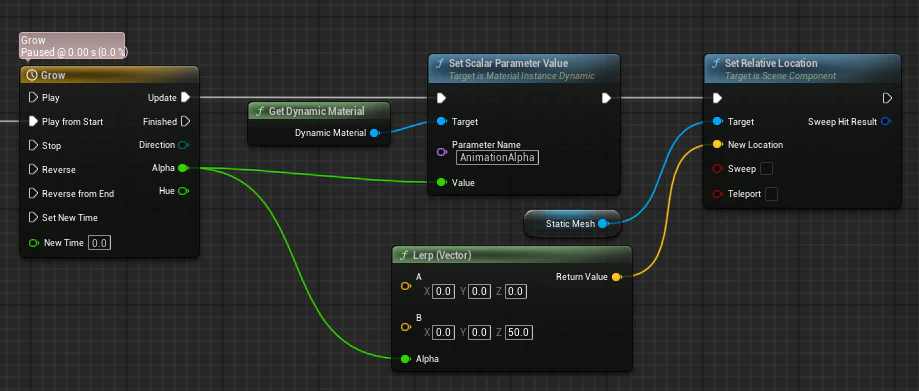Click the A vector Z value field
Screen dimensions: 919x391
515,291
